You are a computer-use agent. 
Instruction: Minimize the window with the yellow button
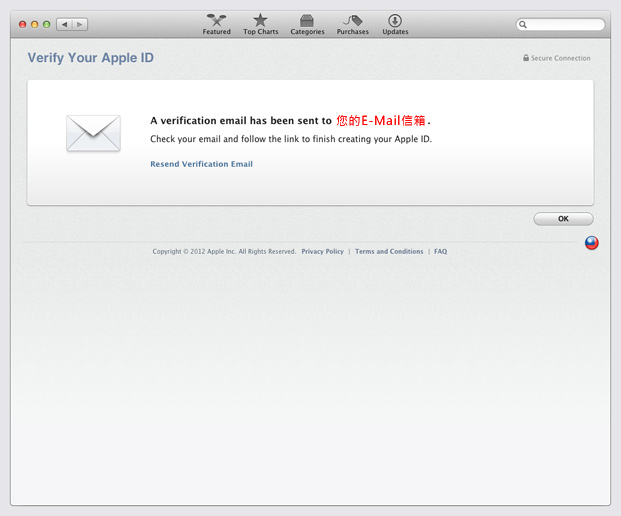(x=34, y=25)
